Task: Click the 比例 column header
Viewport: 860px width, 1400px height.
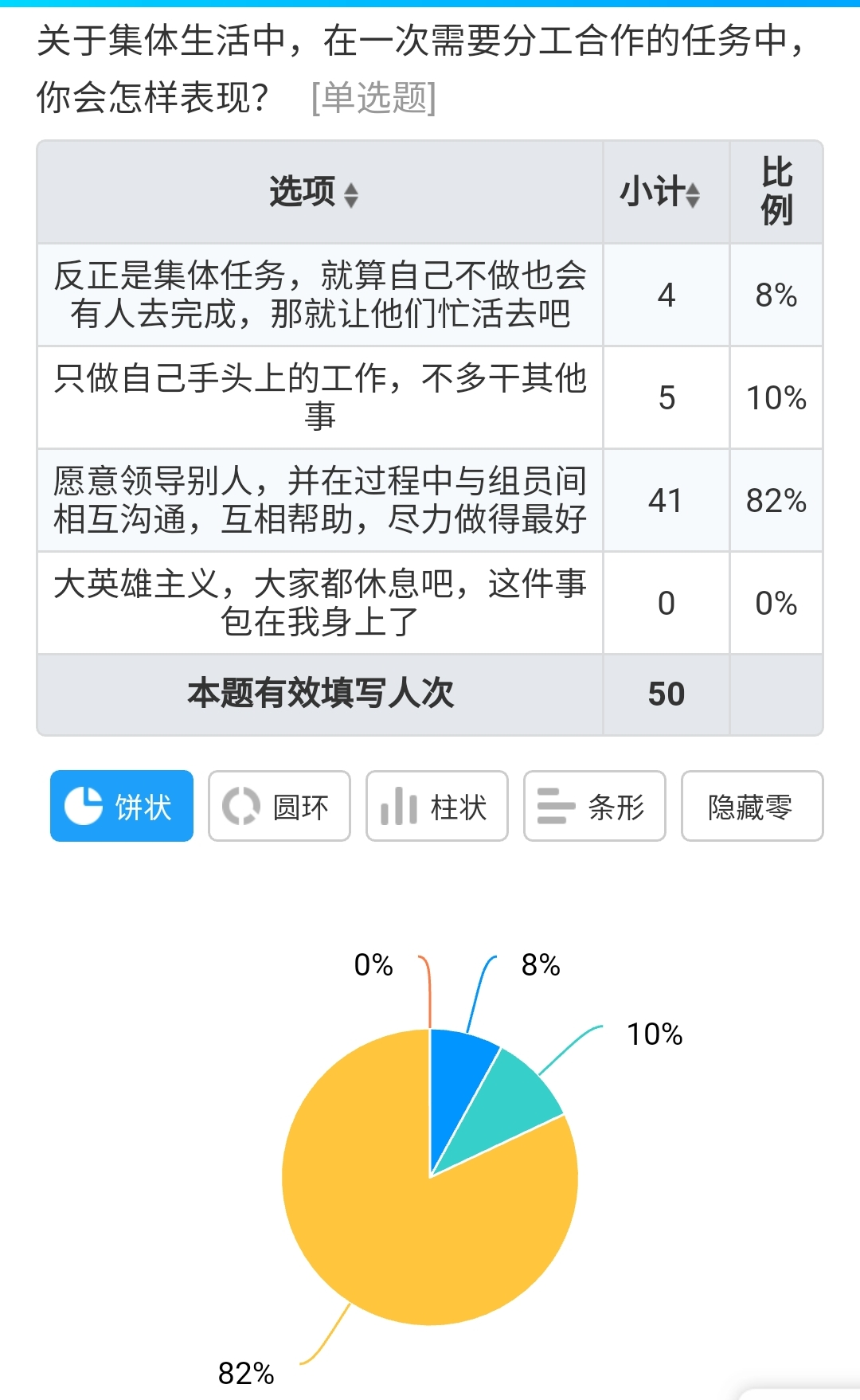Action: [776, 192]
